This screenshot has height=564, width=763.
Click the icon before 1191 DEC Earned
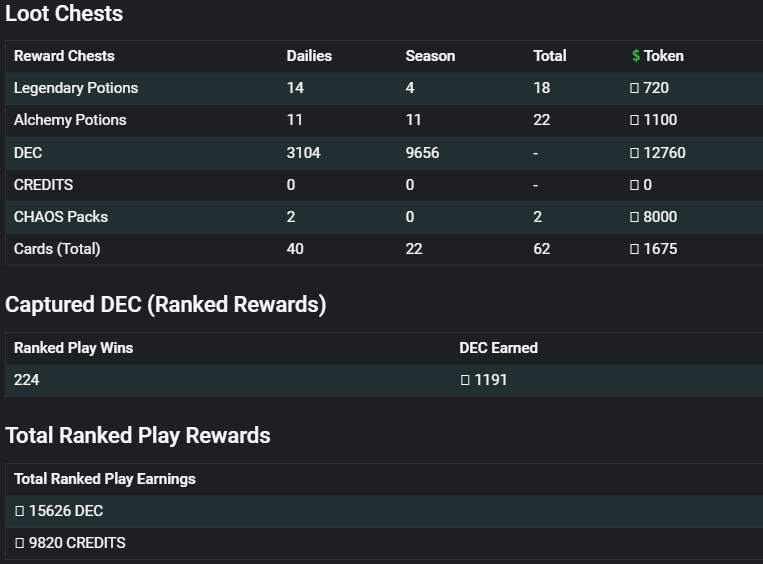(x=465, y=380)
